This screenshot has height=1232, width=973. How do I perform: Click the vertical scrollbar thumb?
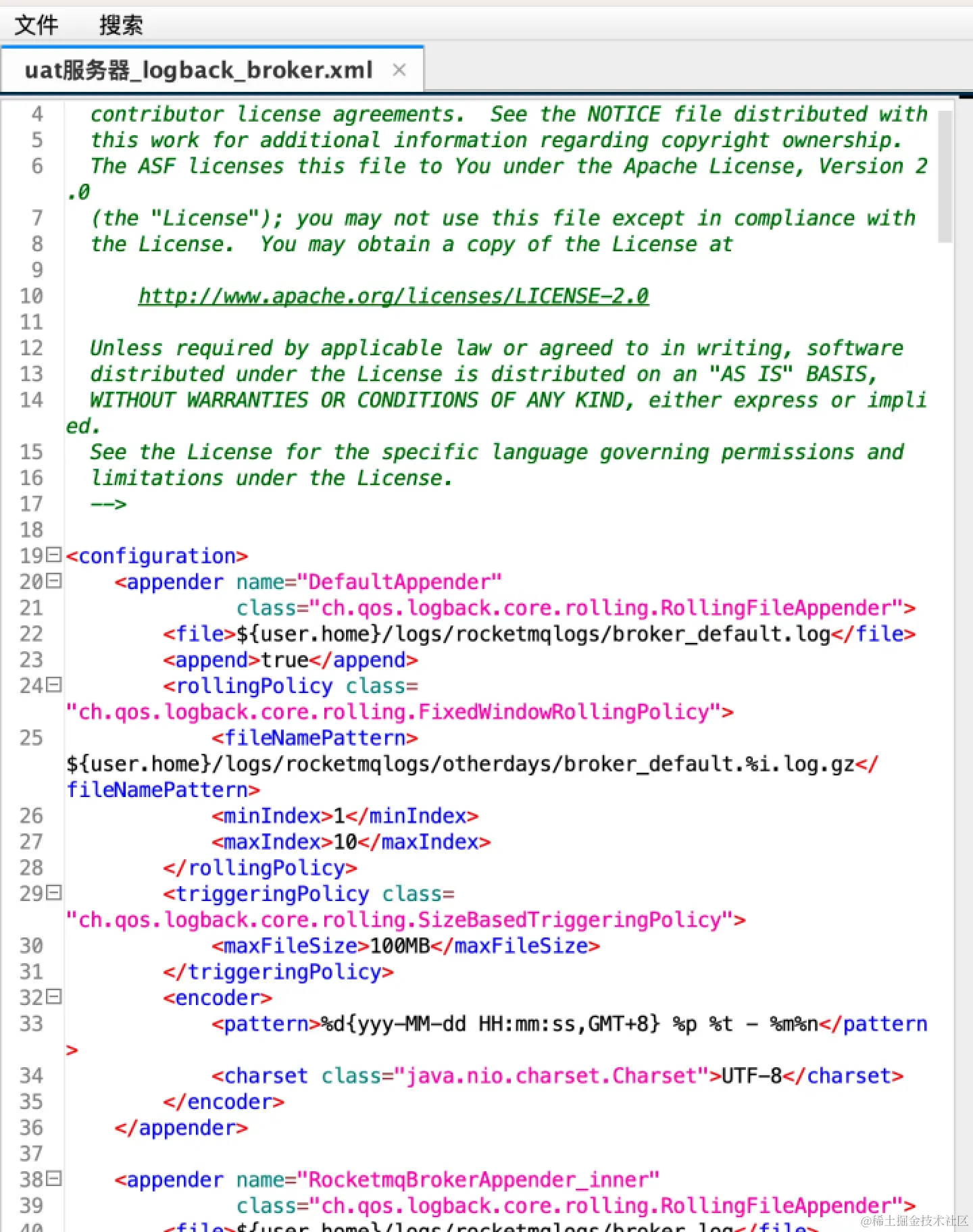click(945, 176)
